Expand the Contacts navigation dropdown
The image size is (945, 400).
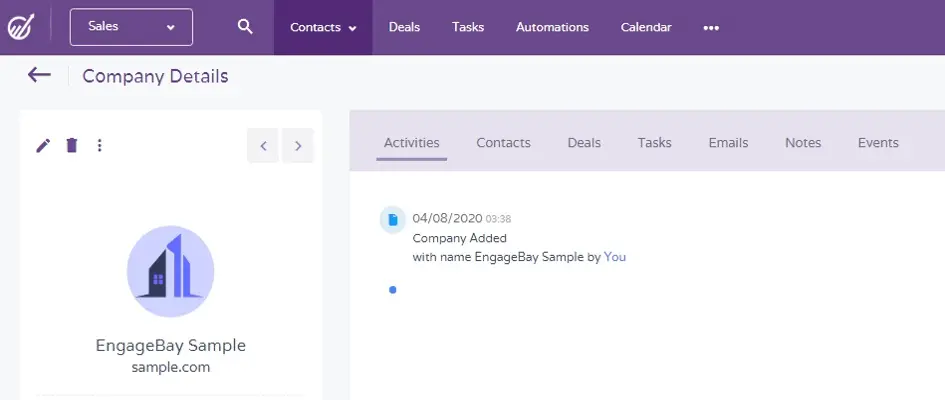click(x=323, y=27)
